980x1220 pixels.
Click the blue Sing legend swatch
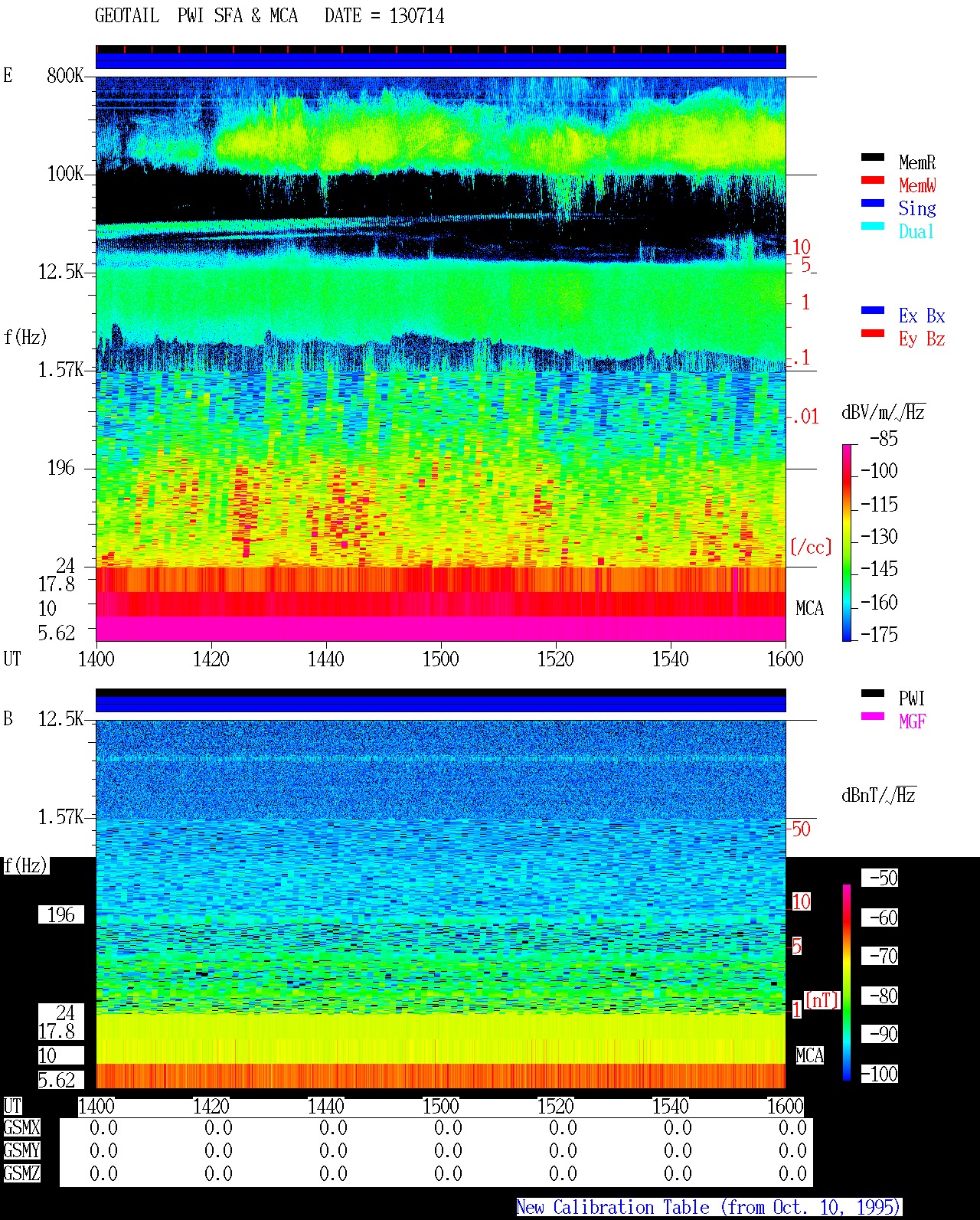click(x=872, y=204)
